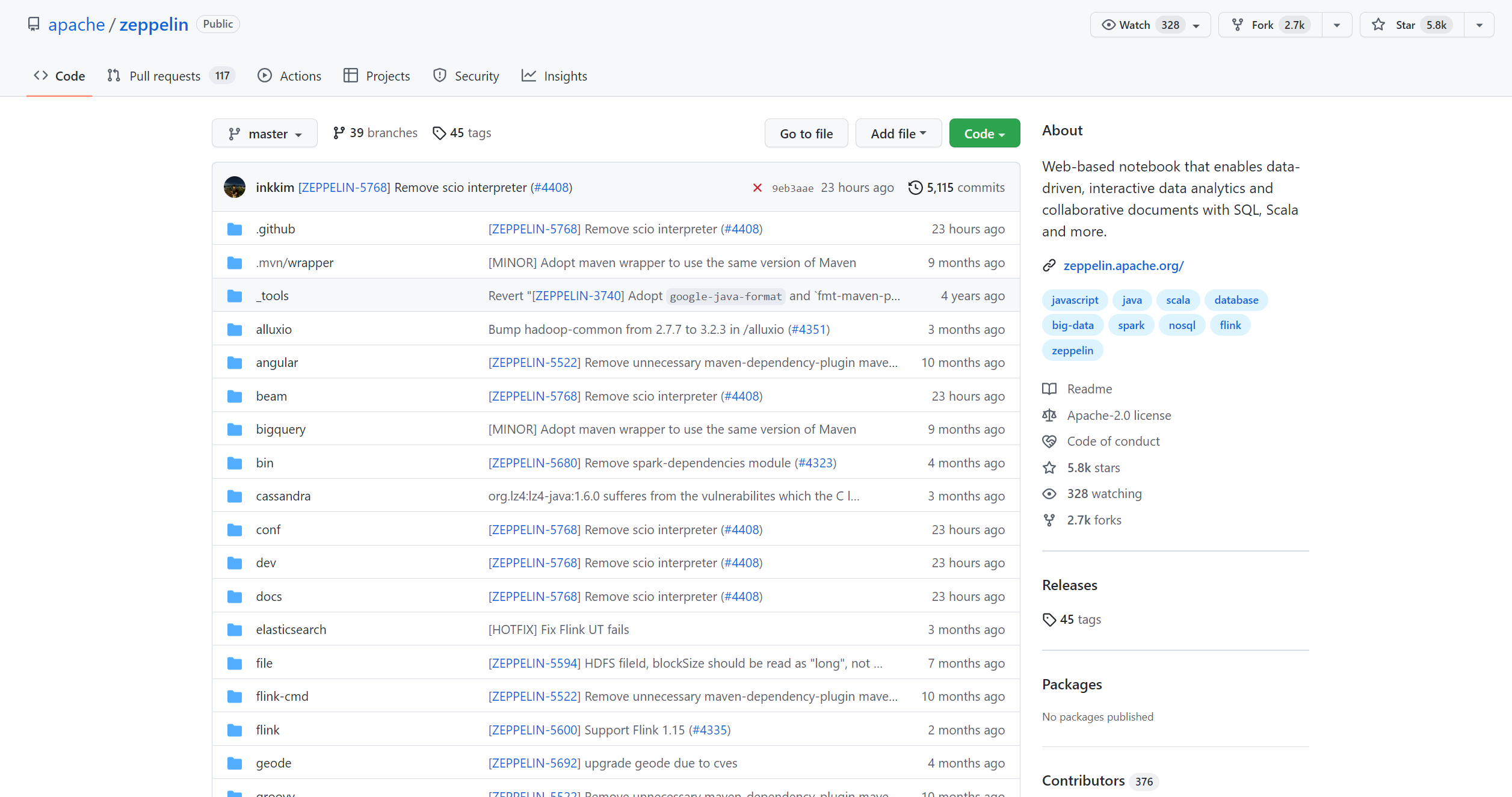The width and height of the screenshot is (1512, 797).
Task: Select the scala topic tag
Action: pyautogui.click(x=1177, y=300)
